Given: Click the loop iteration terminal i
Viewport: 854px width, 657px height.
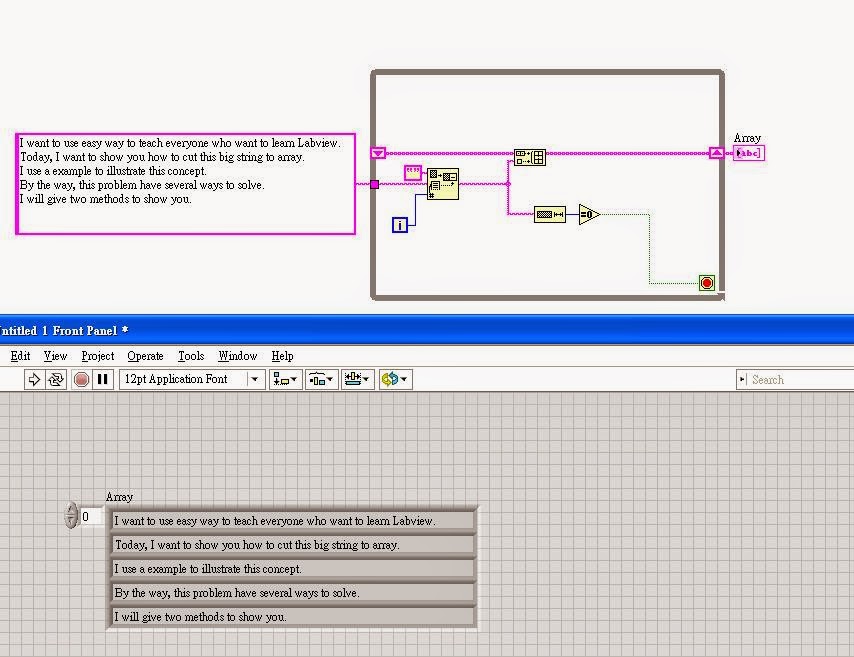Looking at the screenshot, I should tap(400, 224).
